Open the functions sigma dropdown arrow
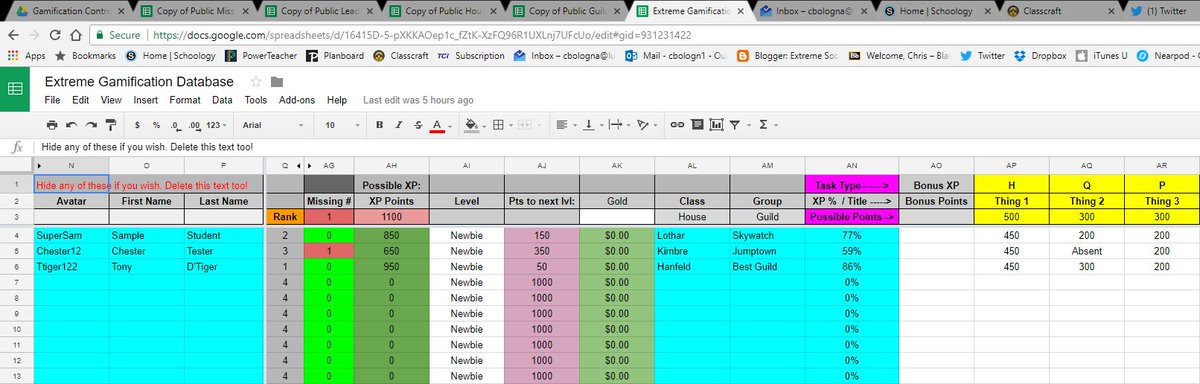The width and height of the screenshot is (1200, 384). click(777, 125)
